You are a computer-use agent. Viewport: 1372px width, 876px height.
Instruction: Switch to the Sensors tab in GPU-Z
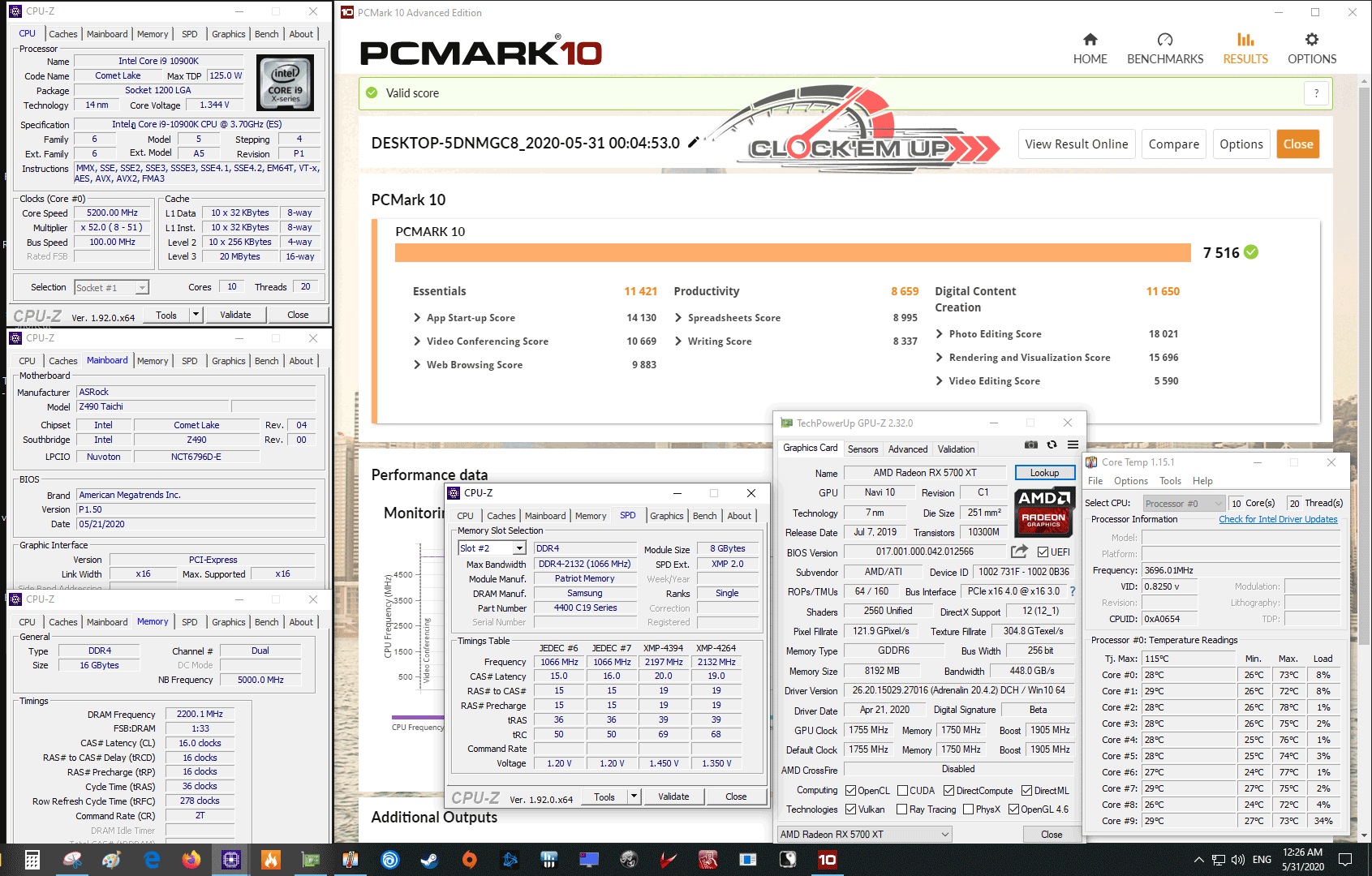[862, 449]
